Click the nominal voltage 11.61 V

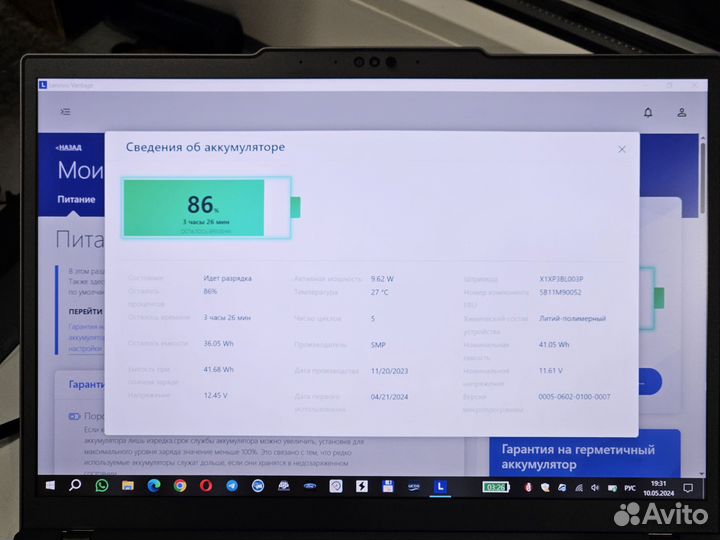tap(551, 371)
